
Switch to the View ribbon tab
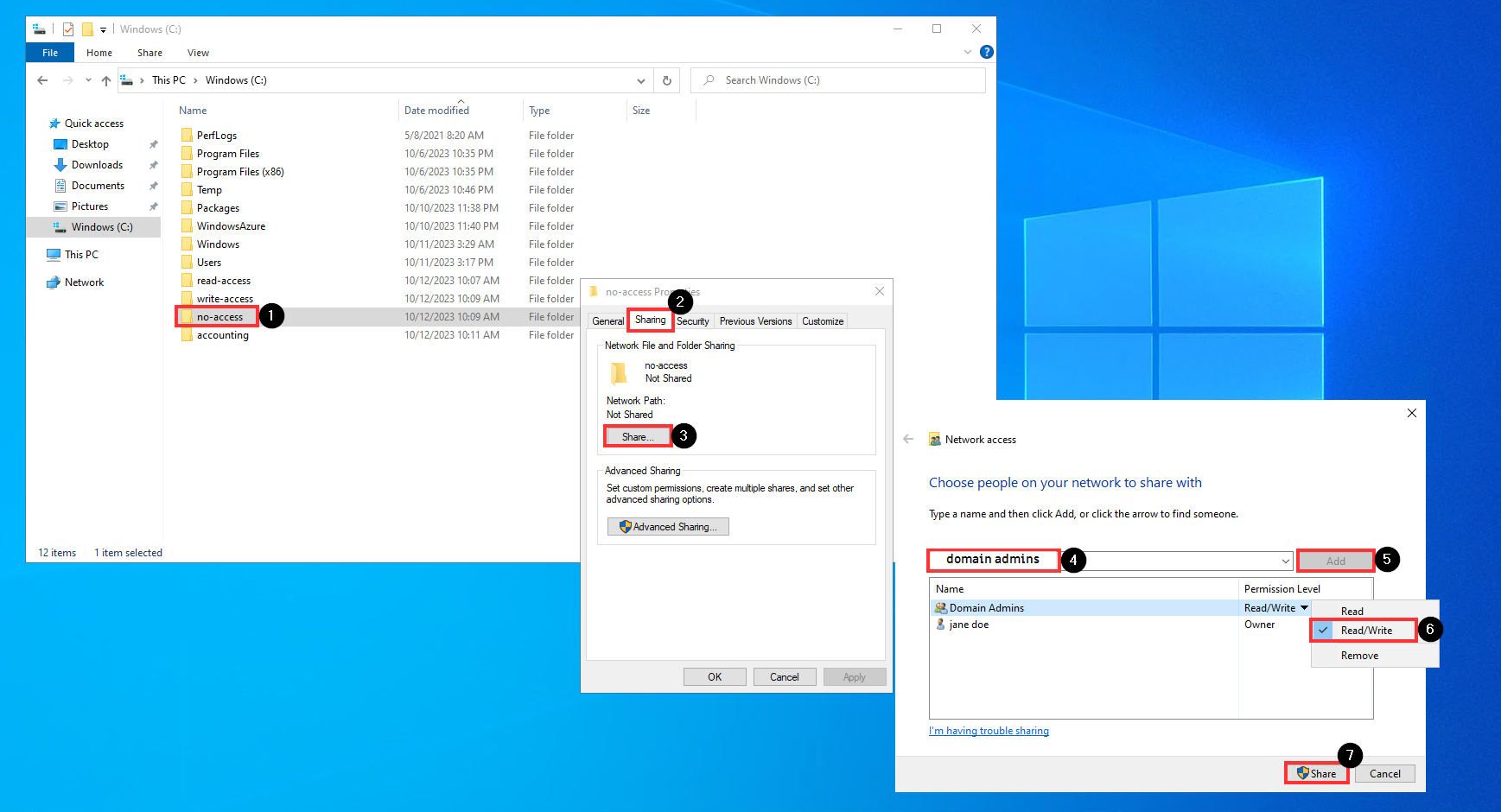(x=199, y=53)
